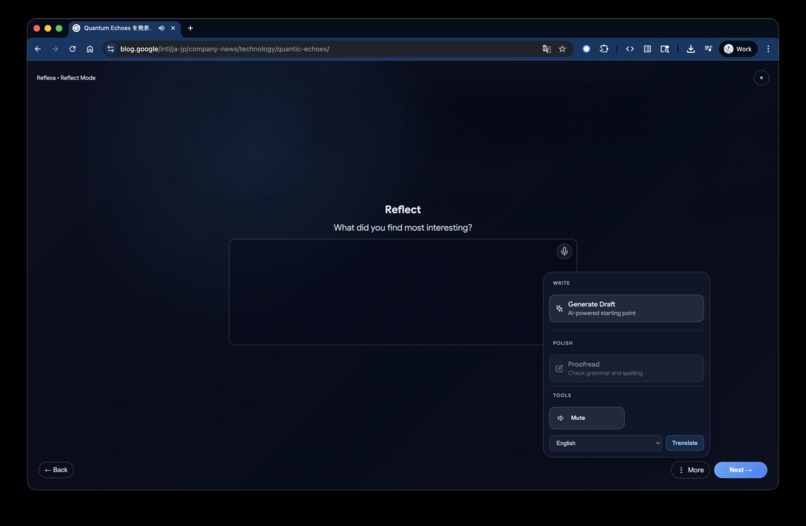Open the side panel icon
Screen dimensions: 806x526
pyautogui.click(x=647, y=49)
